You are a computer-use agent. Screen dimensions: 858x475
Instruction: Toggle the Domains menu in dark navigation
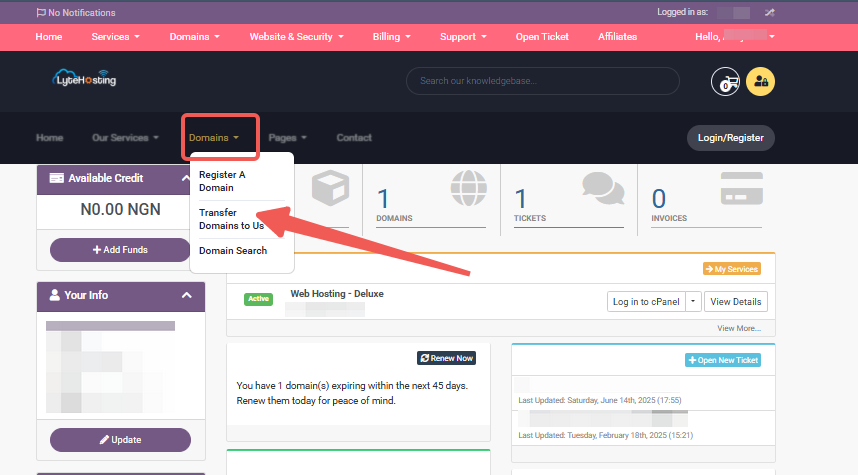(x=214, y=138)
